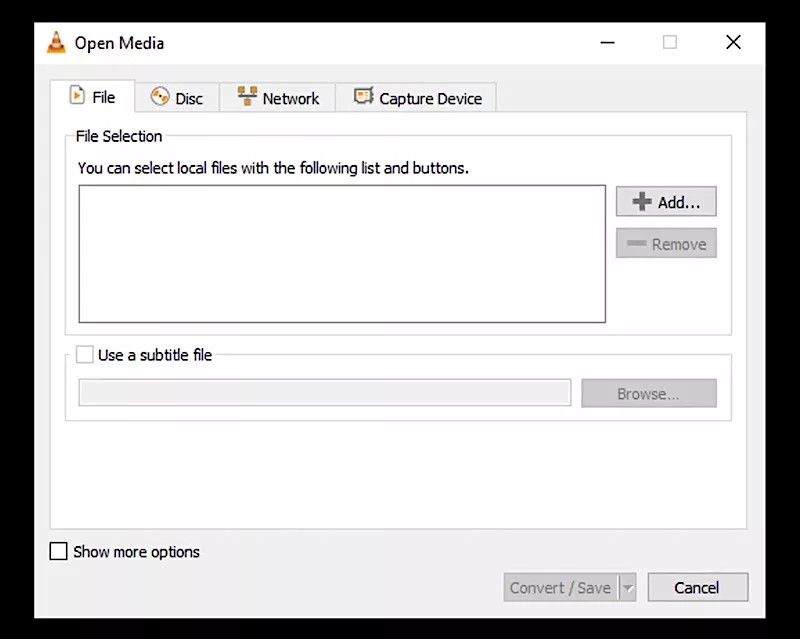Click the empty file selection list box
The height and width of the screenshot is (639, 800).
click(x=341, y=254)
